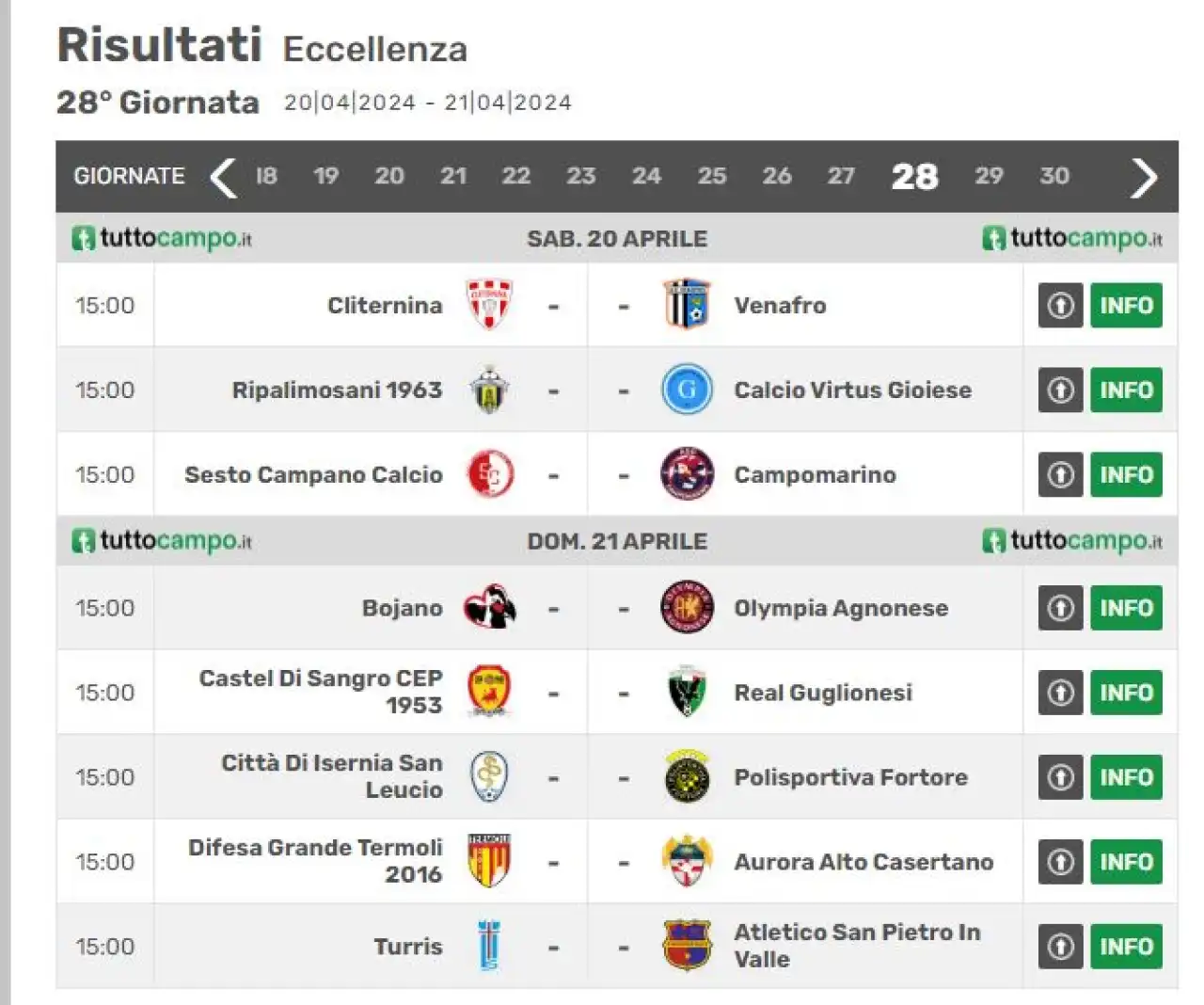
Task: Open the Calcio Virtus Gioiese logo
Action: click(687, 390)
